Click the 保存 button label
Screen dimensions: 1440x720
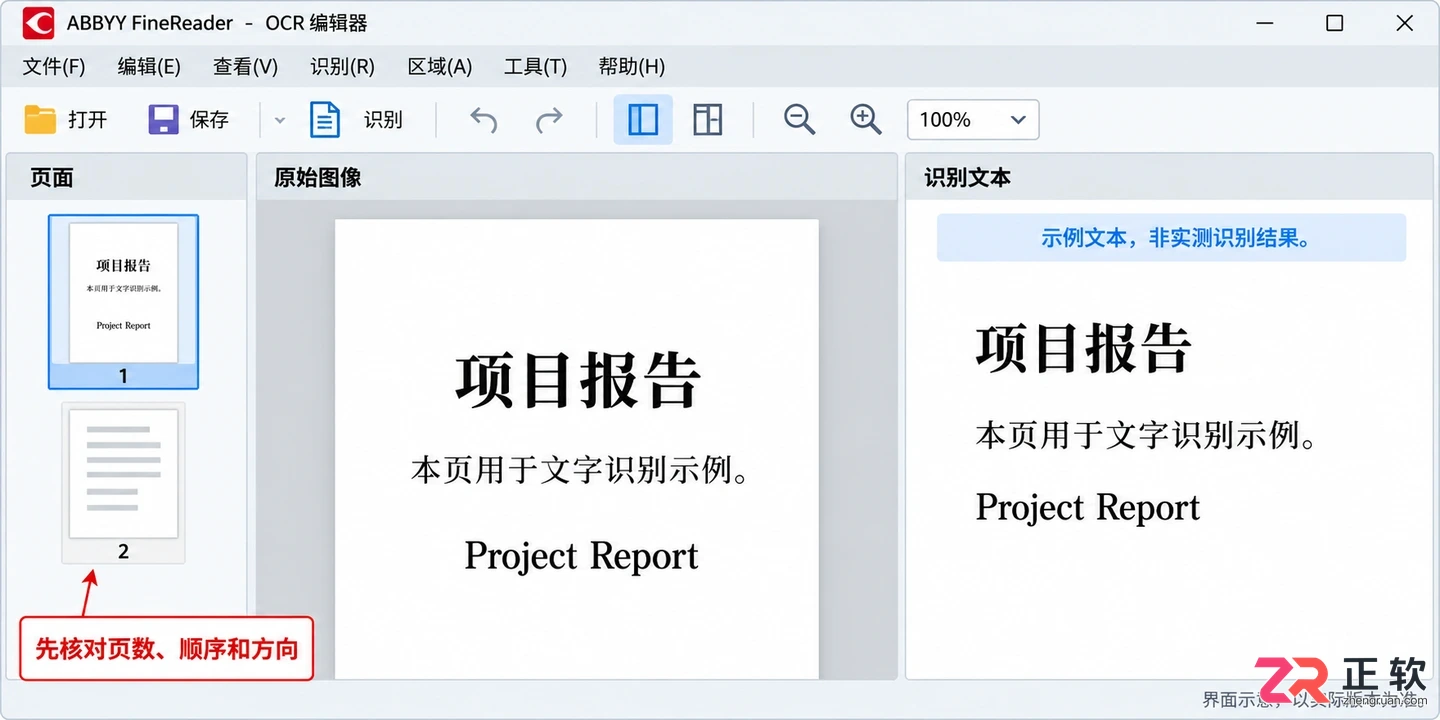pyautogui.click(x=210, y=120)
